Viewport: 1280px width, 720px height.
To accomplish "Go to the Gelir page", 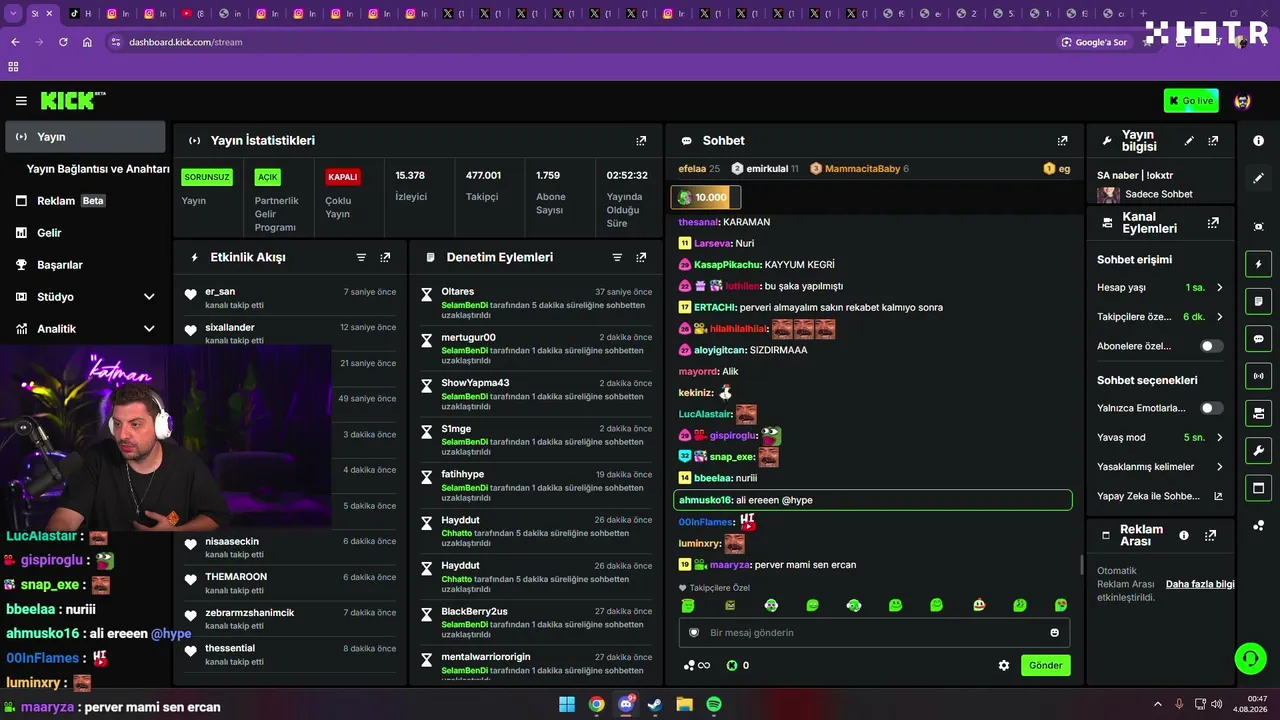I will (x=85, y=233).
